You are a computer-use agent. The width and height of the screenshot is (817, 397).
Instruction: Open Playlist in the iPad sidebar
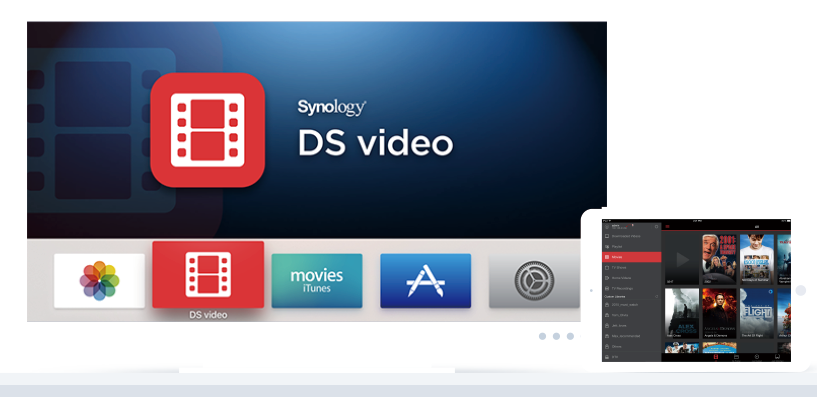click(632, 246)
